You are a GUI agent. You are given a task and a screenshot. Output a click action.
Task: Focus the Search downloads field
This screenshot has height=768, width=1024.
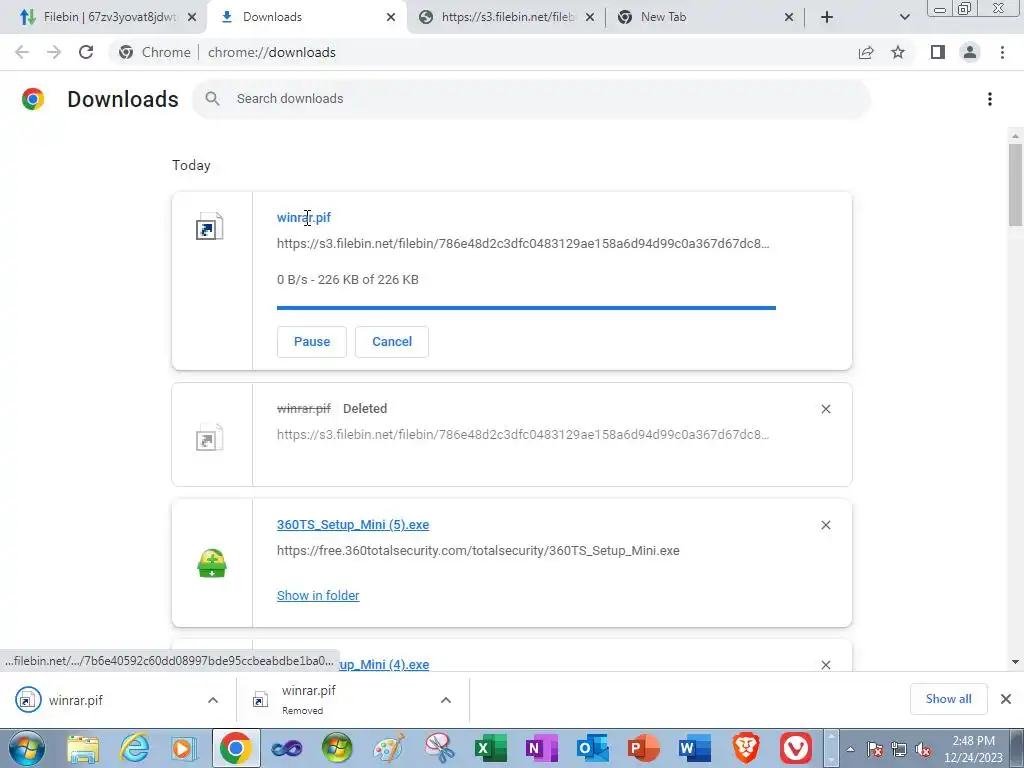tap(531, 99)
